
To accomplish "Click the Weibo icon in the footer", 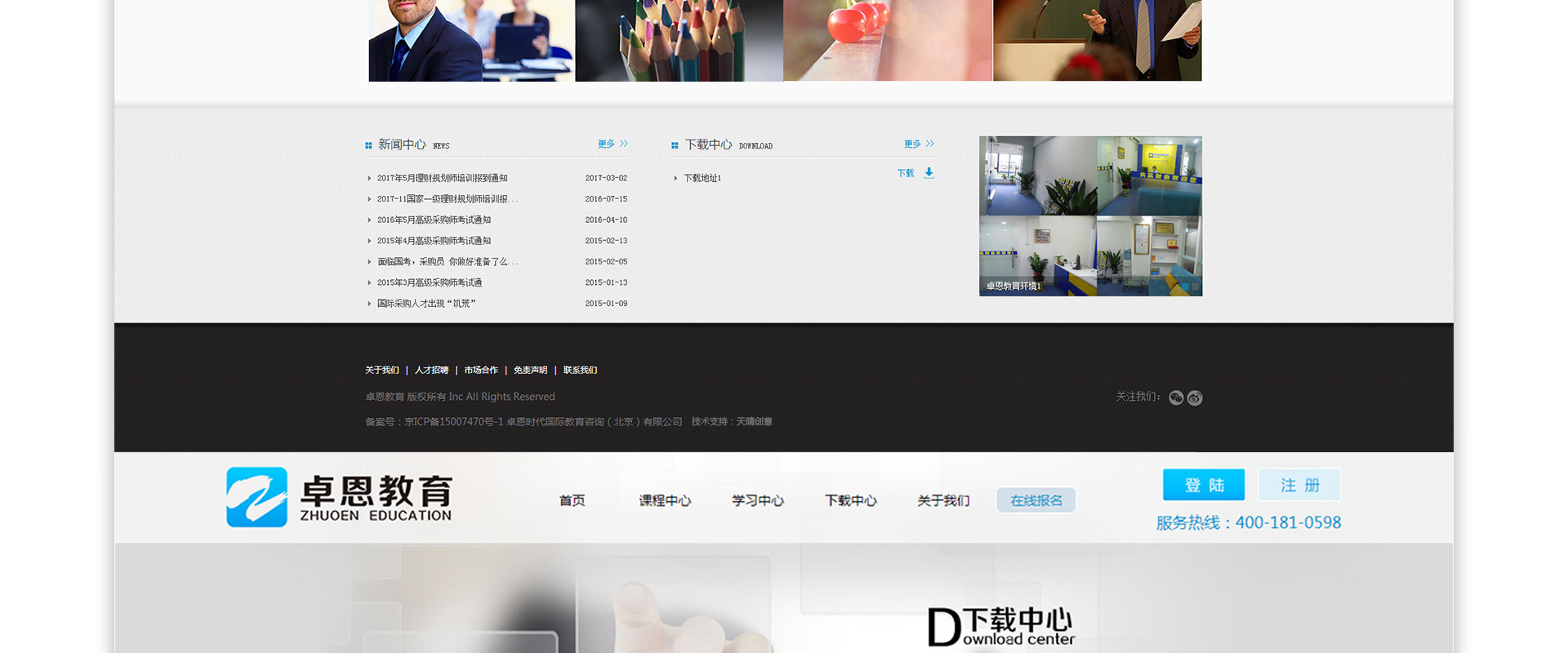I will coord(1195,398).
